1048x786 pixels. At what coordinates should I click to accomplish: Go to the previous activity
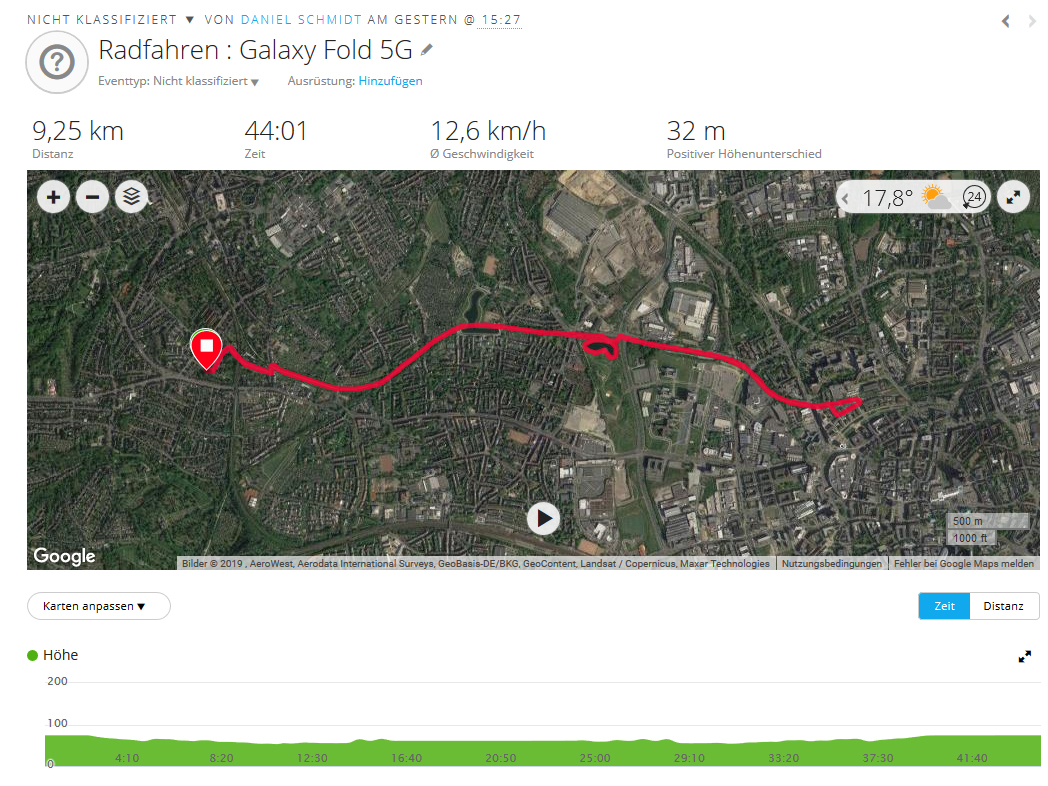(1006, 20)
